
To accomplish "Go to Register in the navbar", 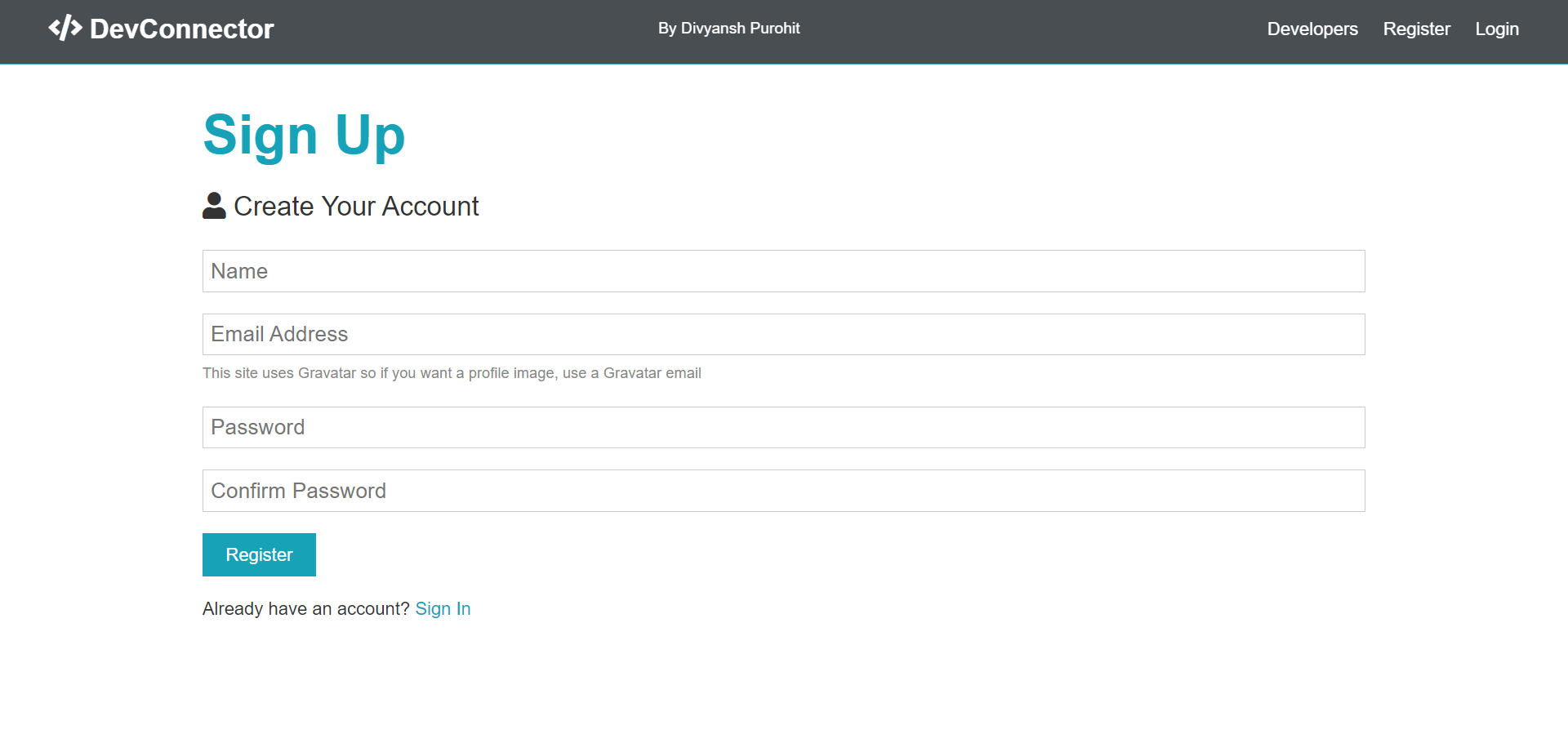I will 1416,29.
